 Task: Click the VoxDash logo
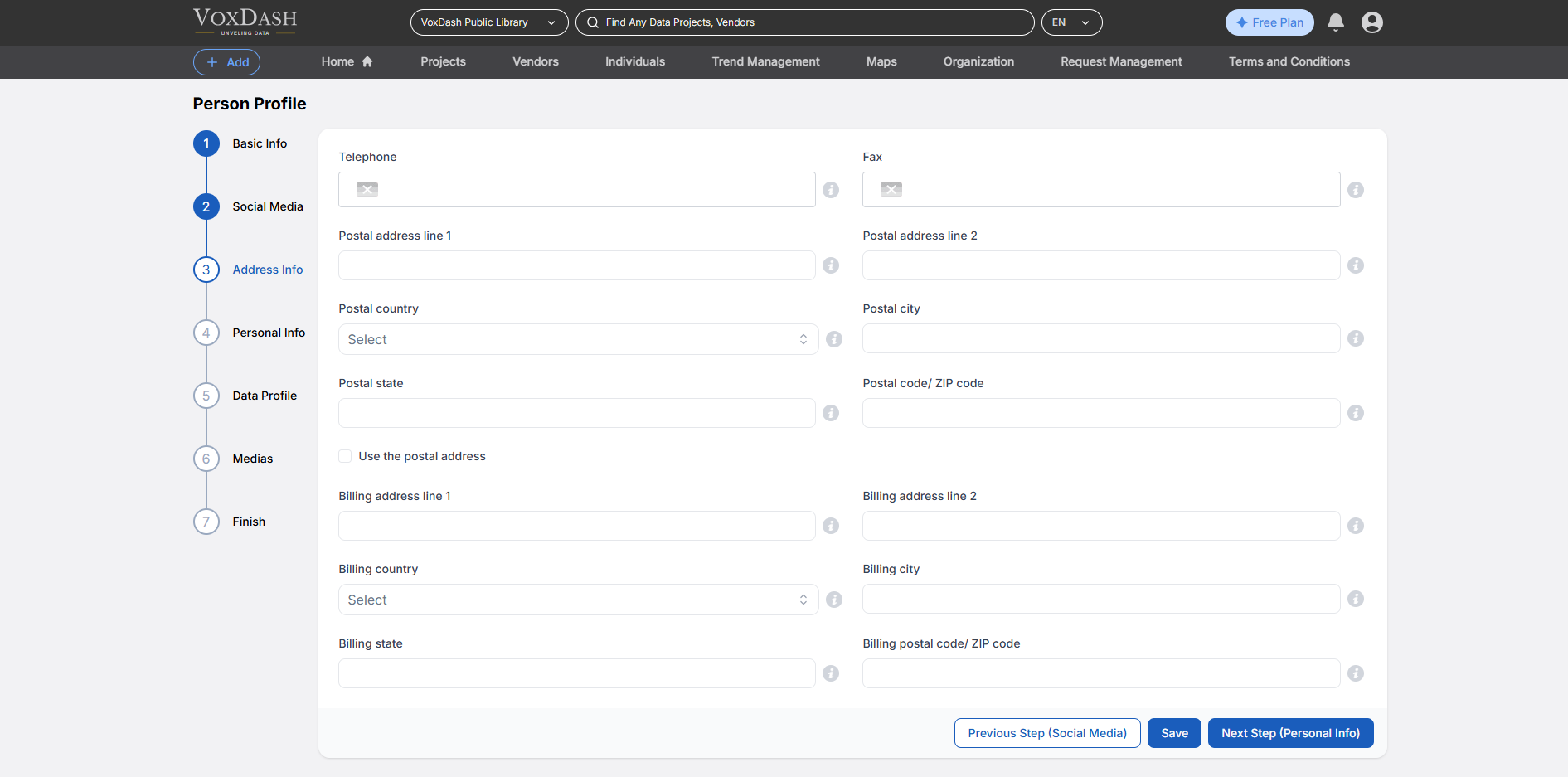click(x=245, y=22)
